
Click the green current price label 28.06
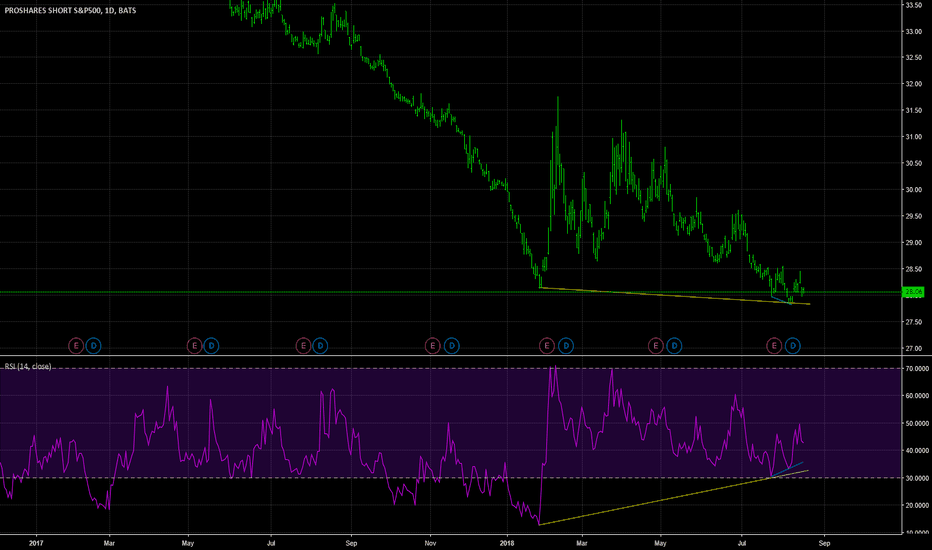[913, 292]
